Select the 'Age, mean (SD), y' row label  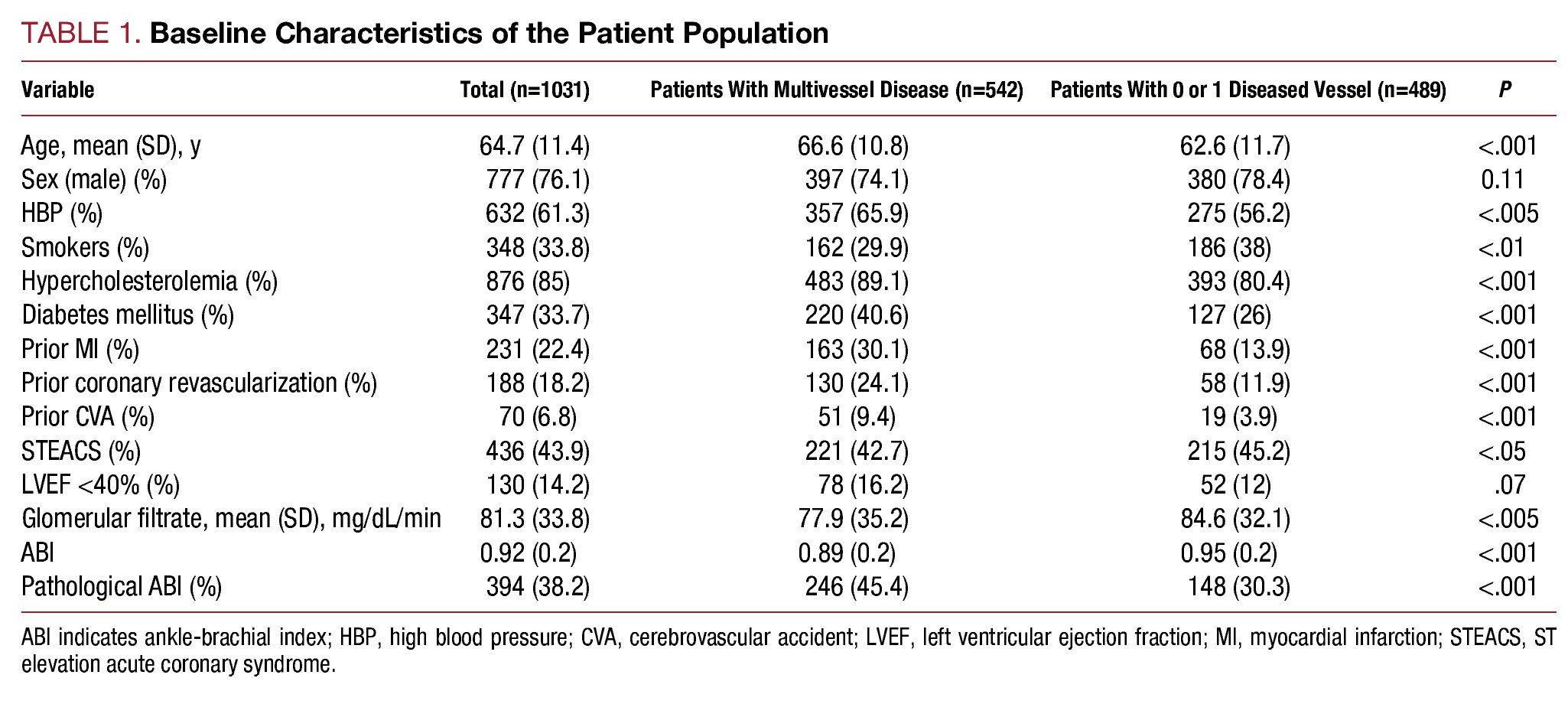click(111, 145)
